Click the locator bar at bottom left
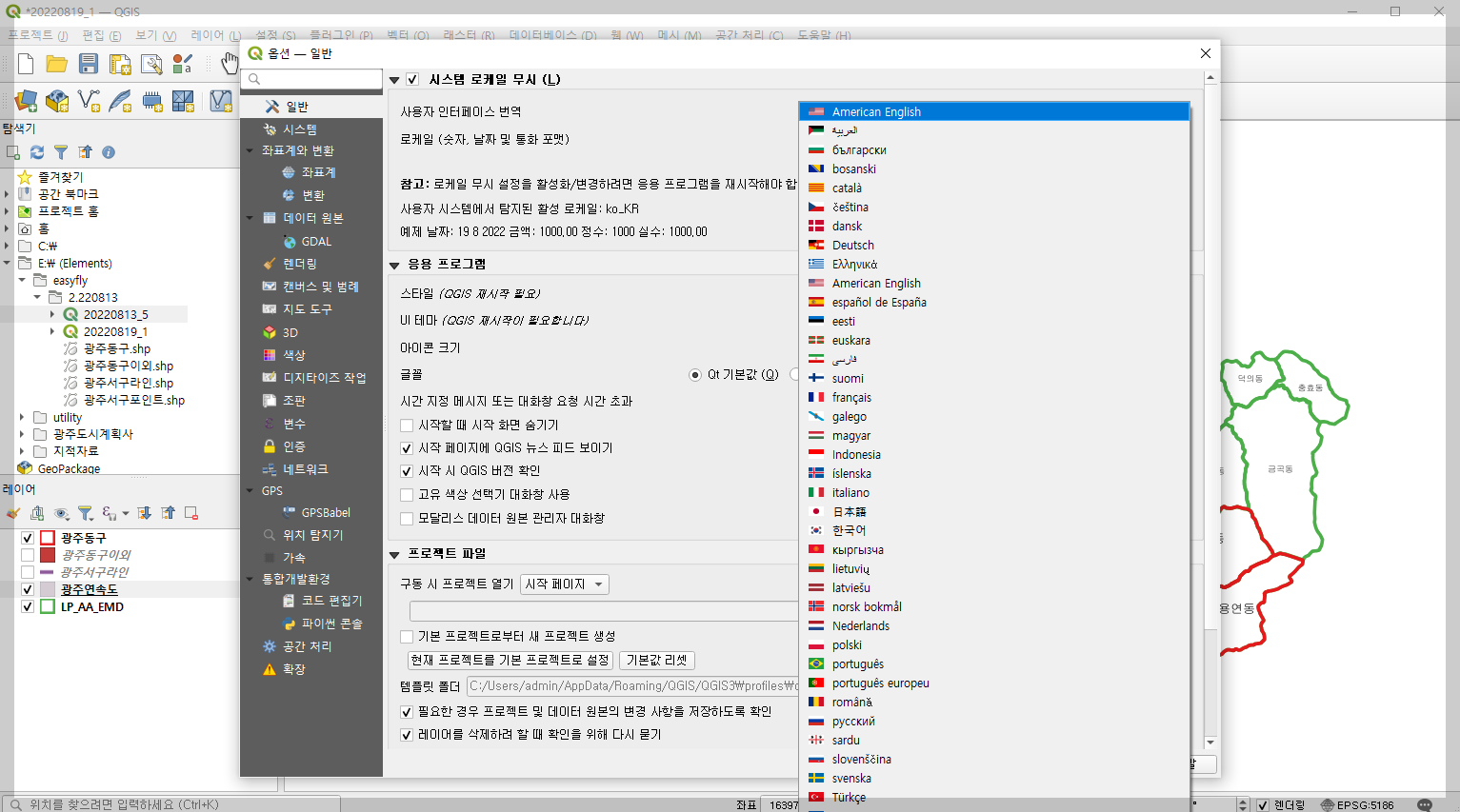The image size is (1460, 812). [171, 804]
